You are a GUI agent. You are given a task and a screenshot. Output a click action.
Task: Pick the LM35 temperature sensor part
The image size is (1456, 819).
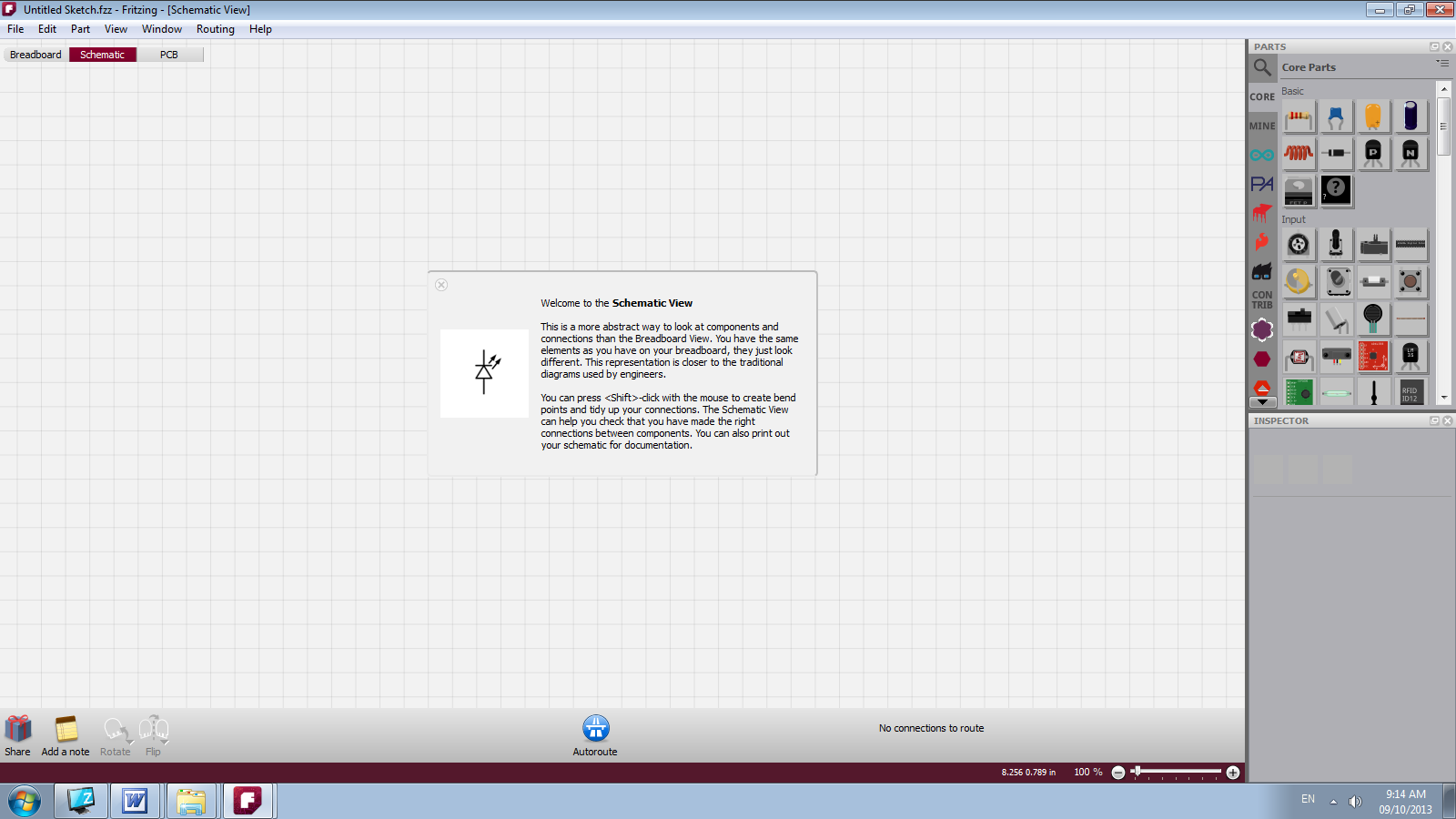tap(1410, 357)
